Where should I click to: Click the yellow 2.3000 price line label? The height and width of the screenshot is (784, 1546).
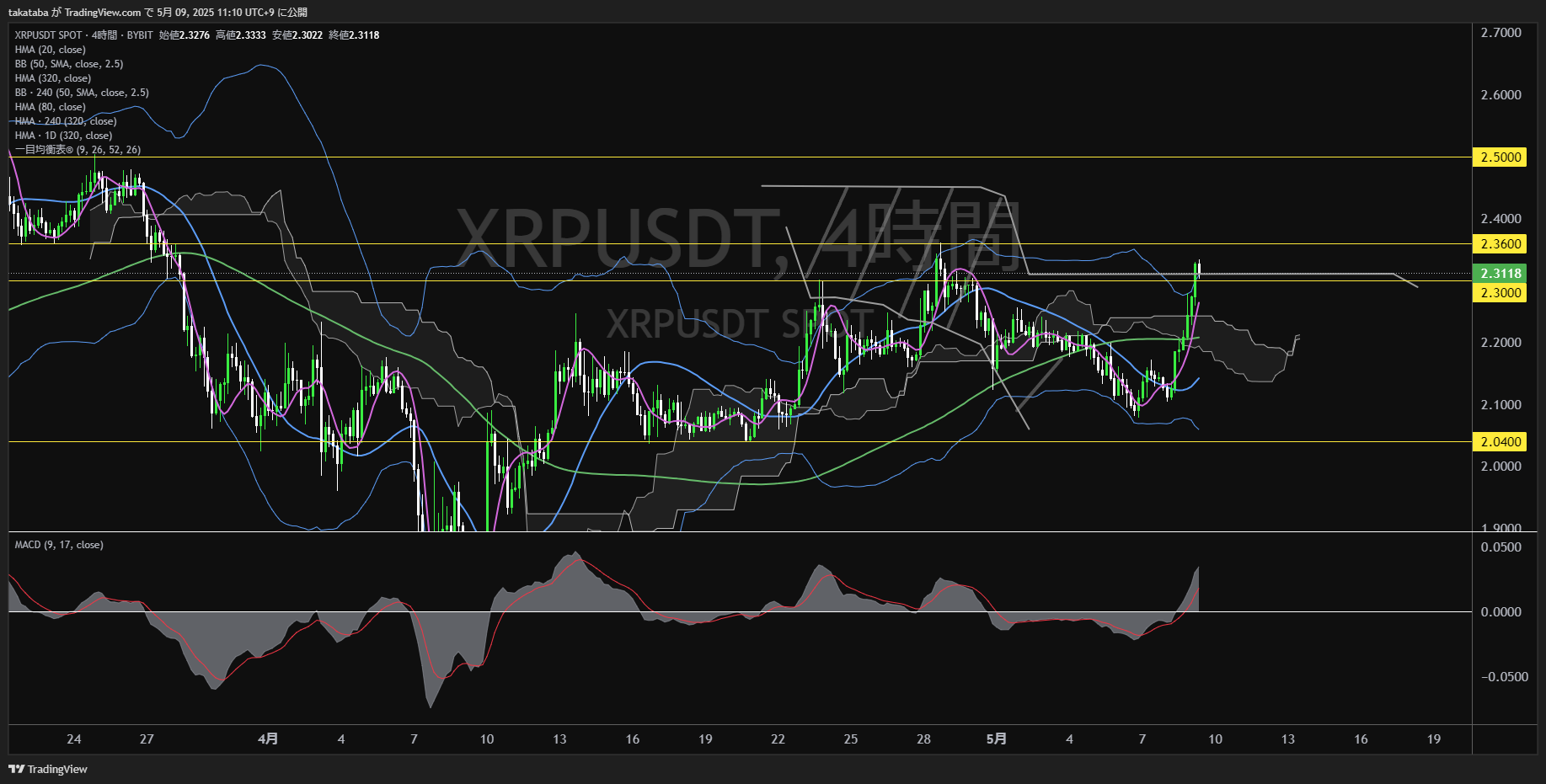click(x=1500, y=292)
